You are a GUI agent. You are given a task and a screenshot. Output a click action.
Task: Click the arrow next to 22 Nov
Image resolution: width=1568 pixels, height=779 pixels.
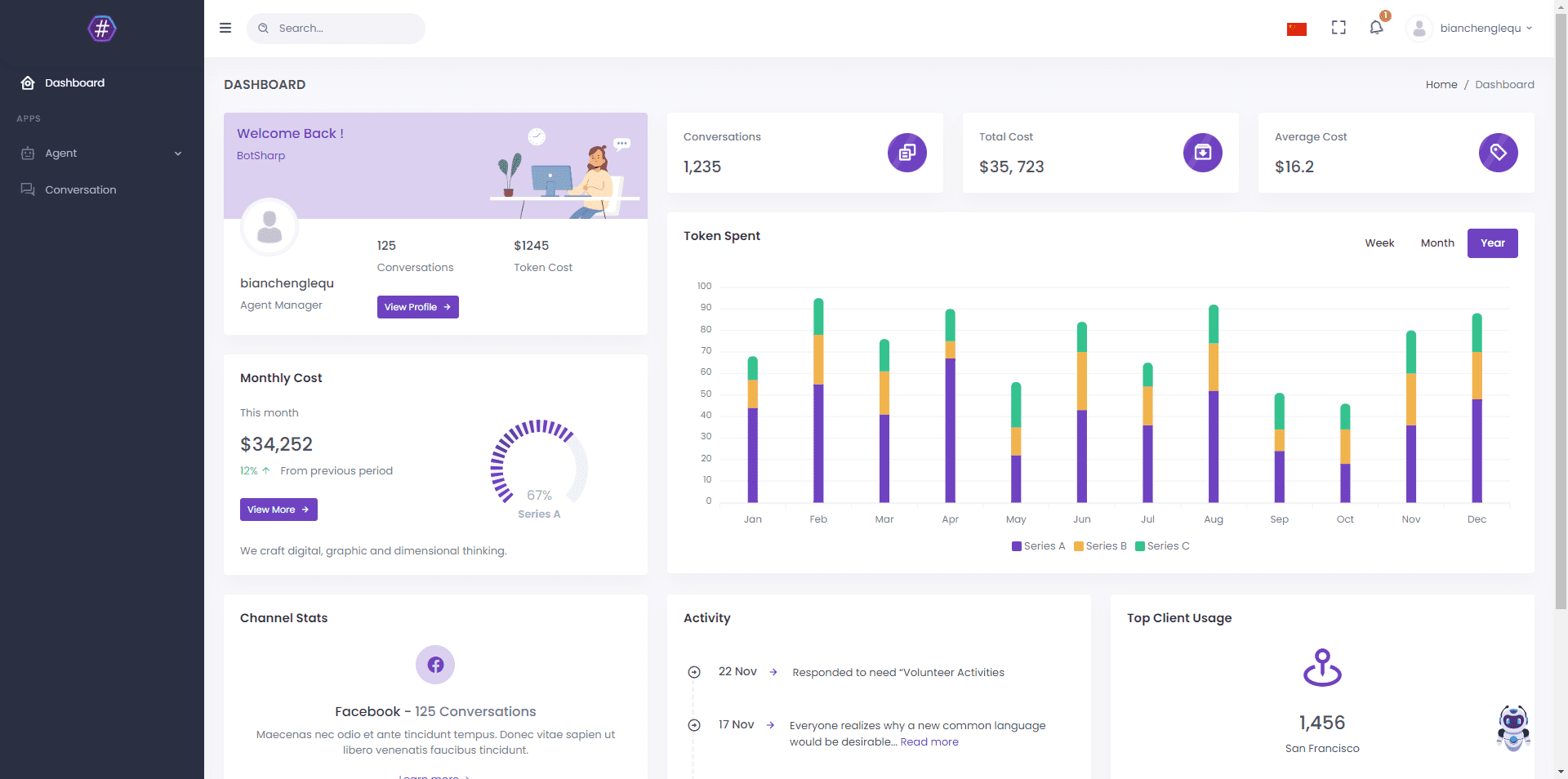coord(773,672)
